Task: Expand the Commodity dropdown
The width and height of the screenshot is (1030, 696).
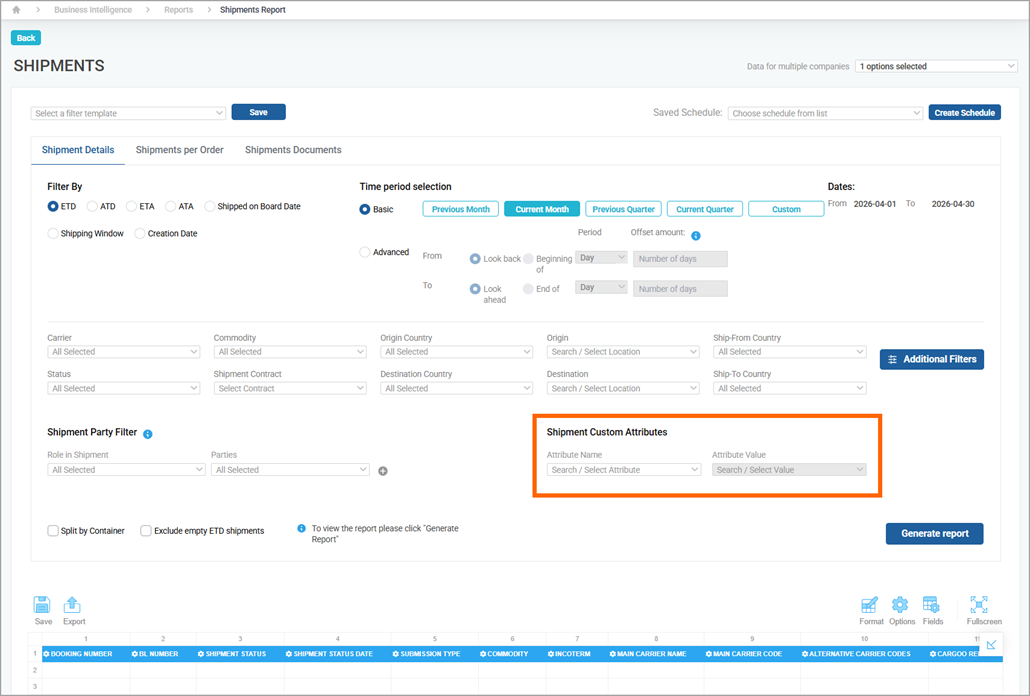Action: pyautogui.click(x=290, y=352)
